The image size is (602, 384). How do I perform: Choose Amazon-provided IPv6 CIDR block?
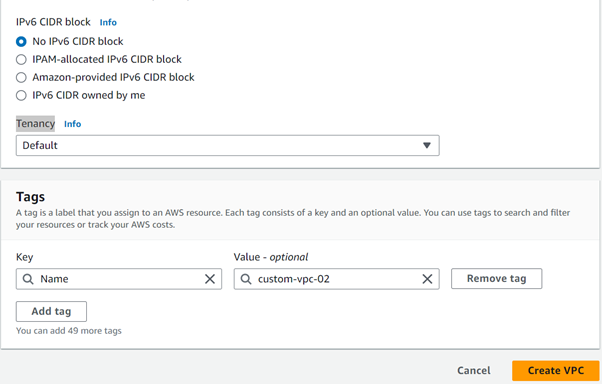pos(21,78)
